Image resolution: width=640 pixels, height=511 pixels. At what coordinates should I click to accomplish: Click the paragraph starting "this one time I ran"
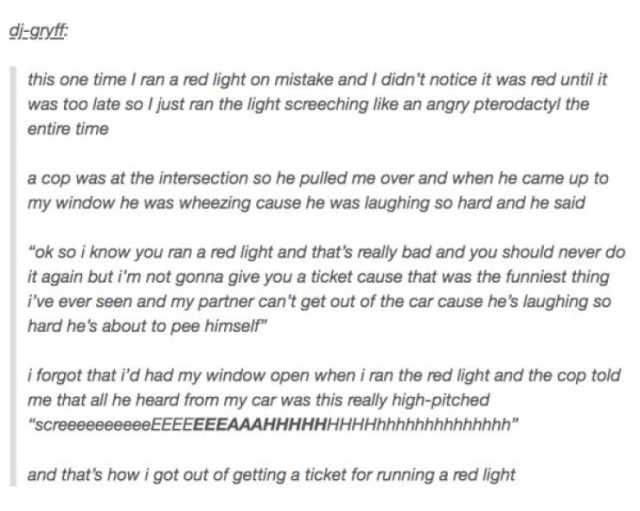pyautogui.click(x=317, y=104)
